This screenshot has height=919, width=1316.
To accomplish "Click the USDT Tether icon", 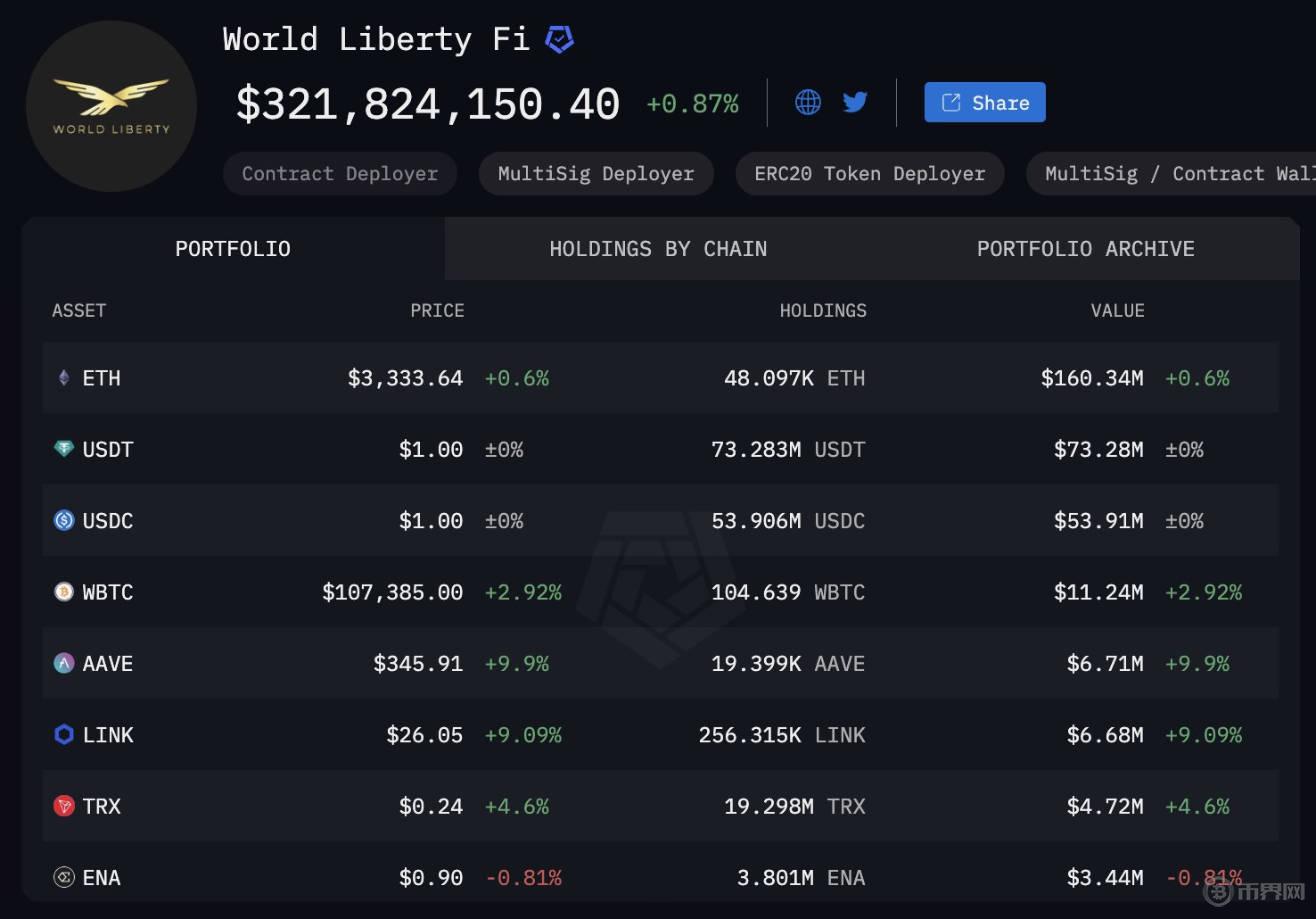I will point(64,449).
